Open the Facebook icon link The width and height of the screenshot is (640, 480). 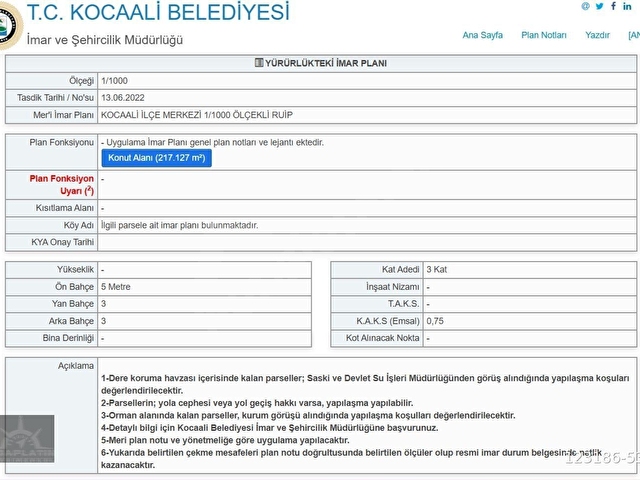[x=613, y=6]
